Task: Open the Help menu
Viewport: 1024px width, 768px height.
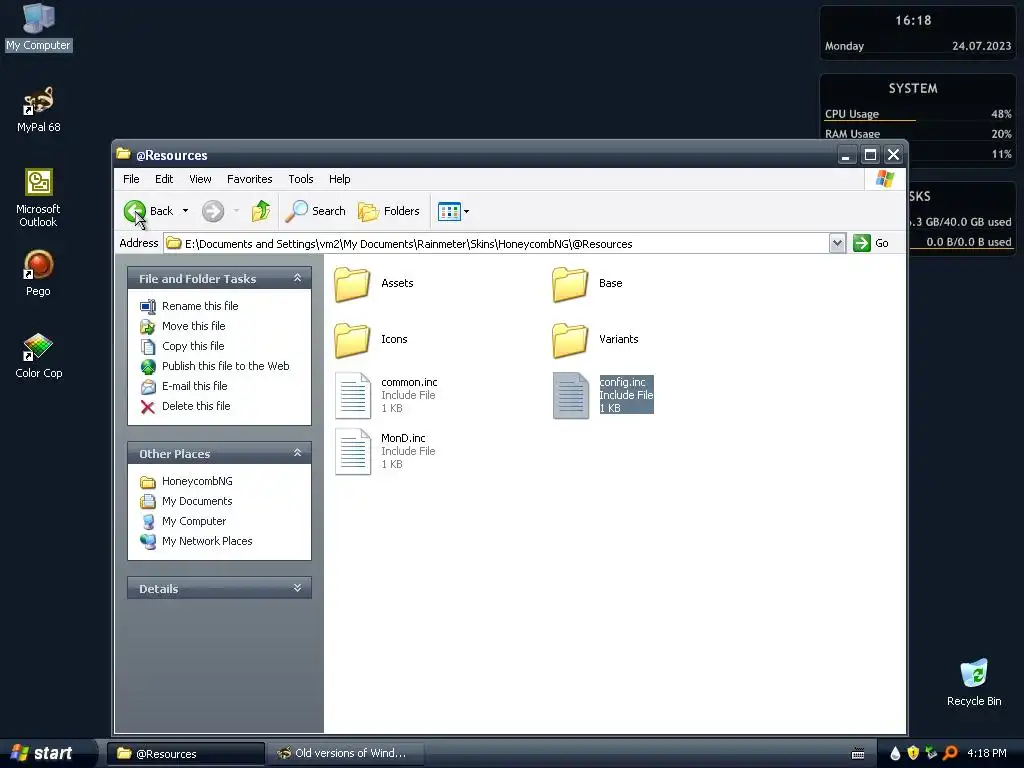Action: pyautogui.click(x=339, y=179)
